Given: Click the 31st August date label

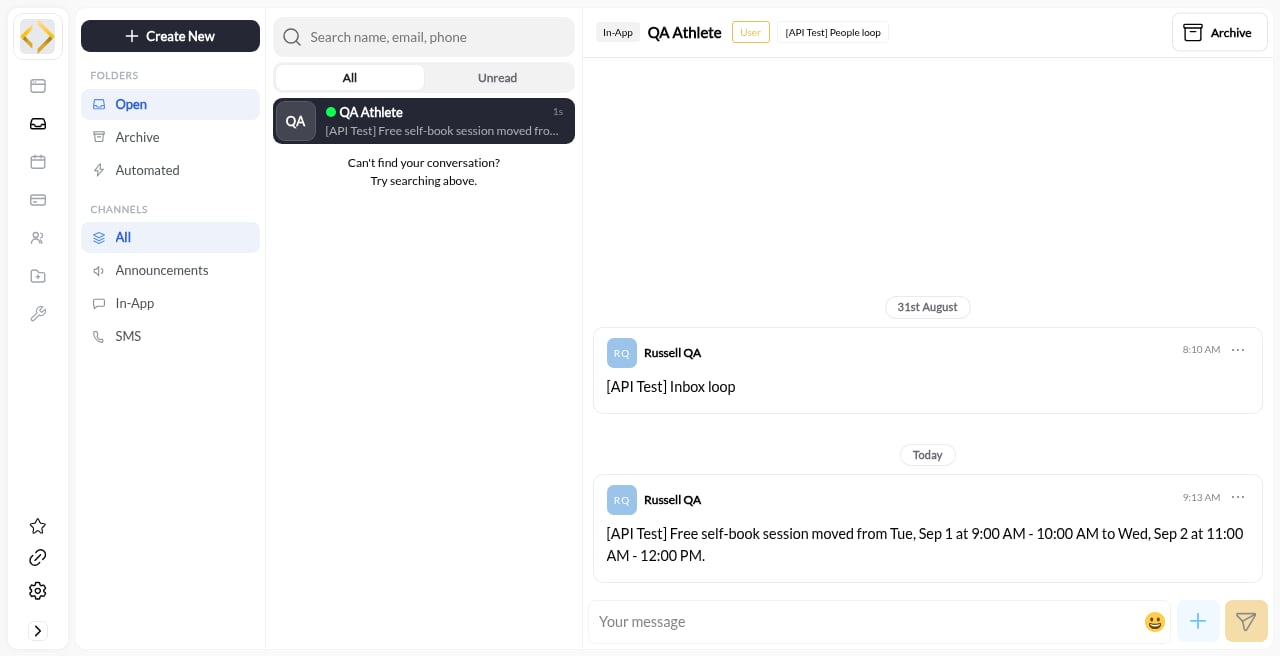Looking at the screenshot, I should pyautogui.click(x=927, y=307).
